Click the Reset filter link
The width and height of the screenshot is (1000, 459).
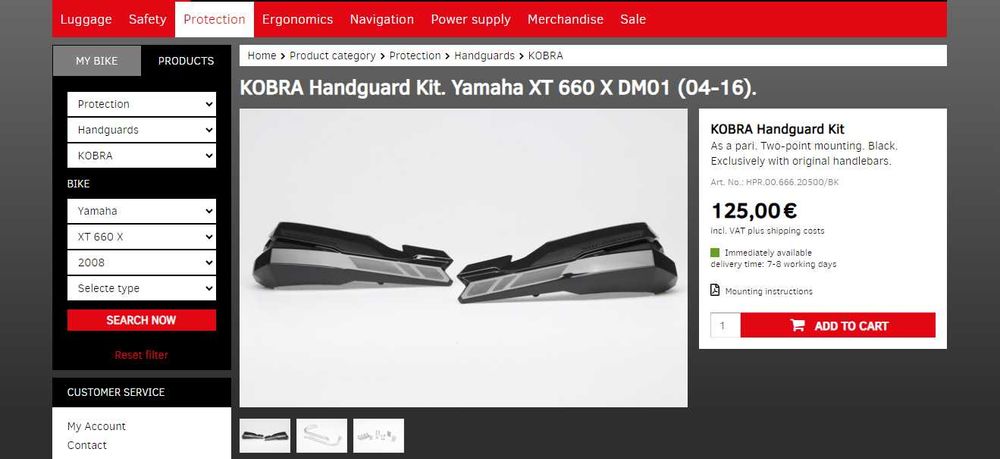(142, 355)
